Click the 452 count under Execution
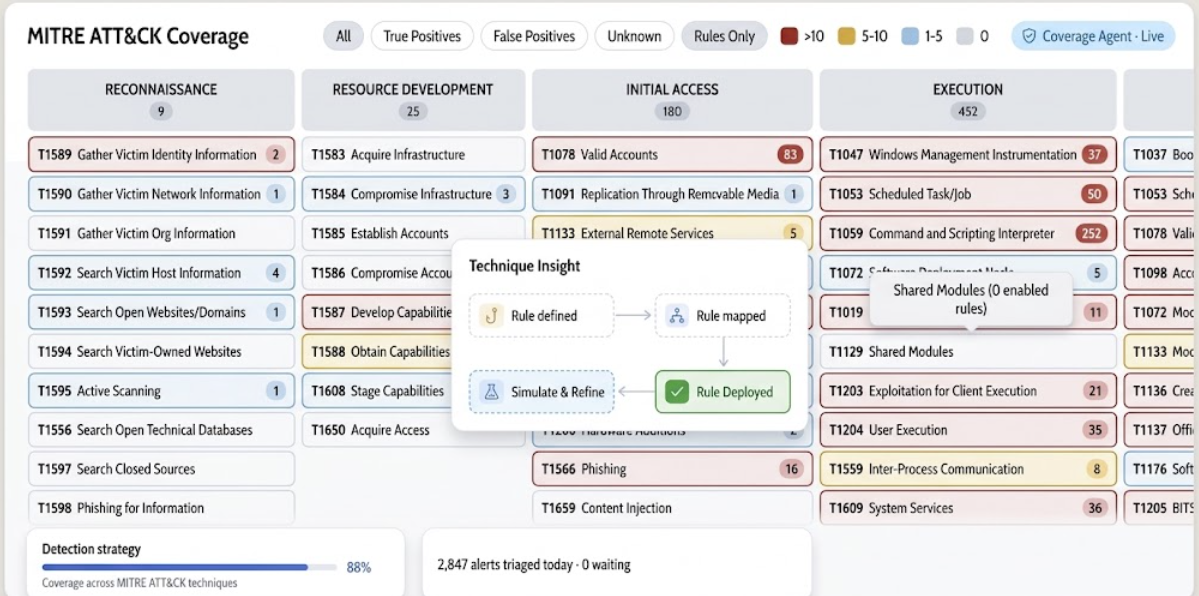This screenshot has width=1199, height=596. point(967,112)
